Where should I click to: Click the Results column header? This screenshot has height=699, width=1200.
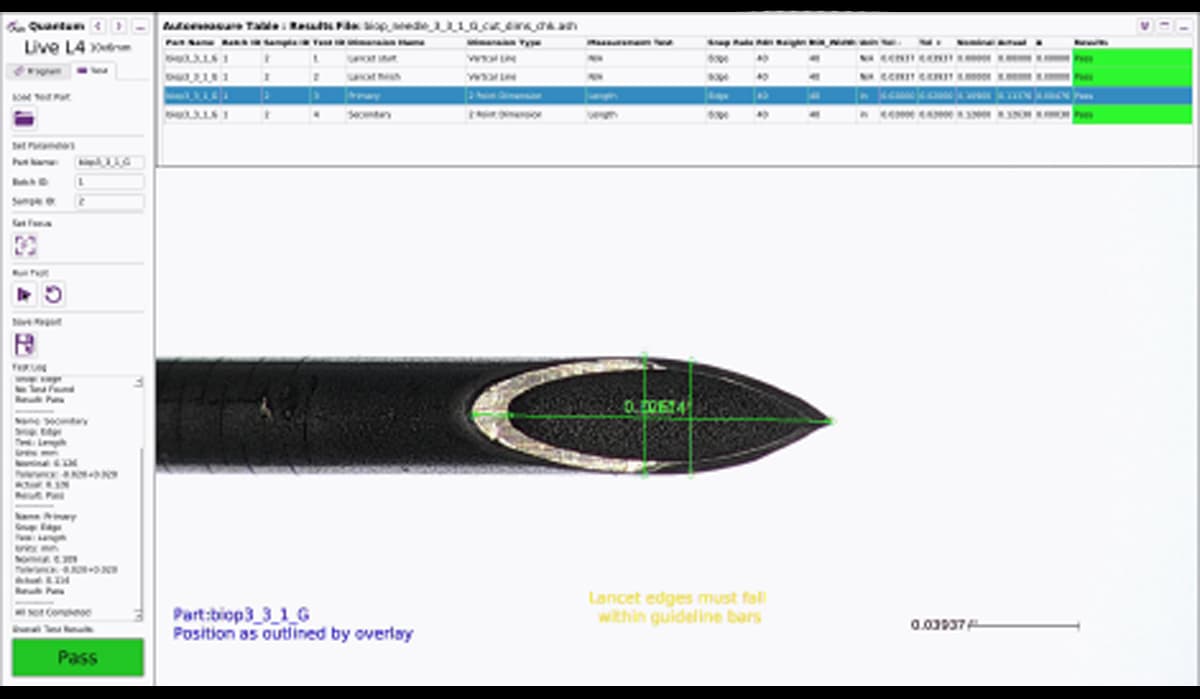[x=1090, y=43]
